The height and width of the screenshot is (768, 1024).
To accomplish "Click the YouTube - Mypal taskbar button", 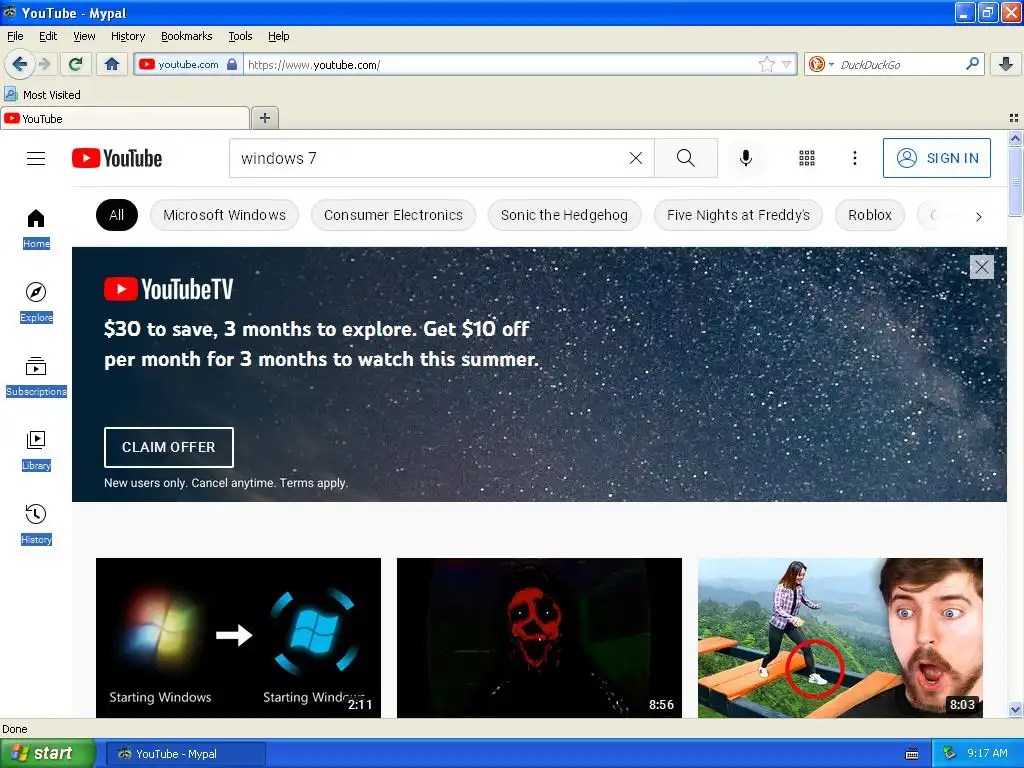I will (x=185, y=754).
